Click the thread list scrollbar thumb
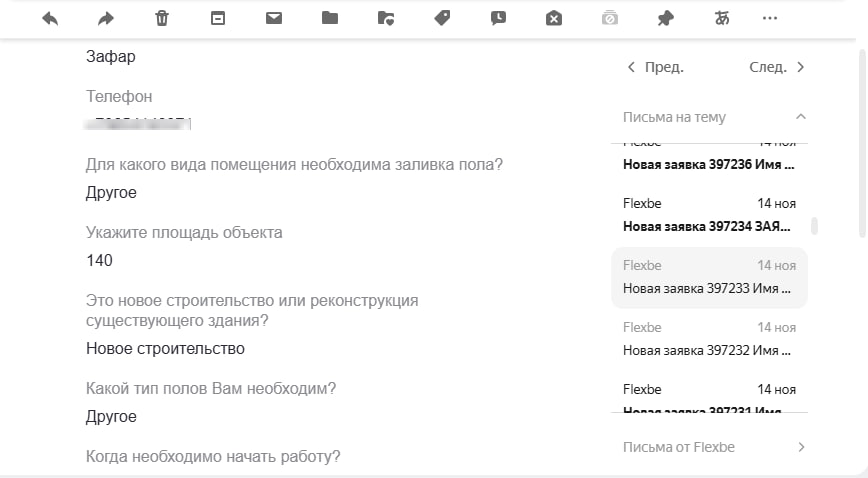Image resolution: width=868 pixels, height=478 pixels. (x=814, y=226)
